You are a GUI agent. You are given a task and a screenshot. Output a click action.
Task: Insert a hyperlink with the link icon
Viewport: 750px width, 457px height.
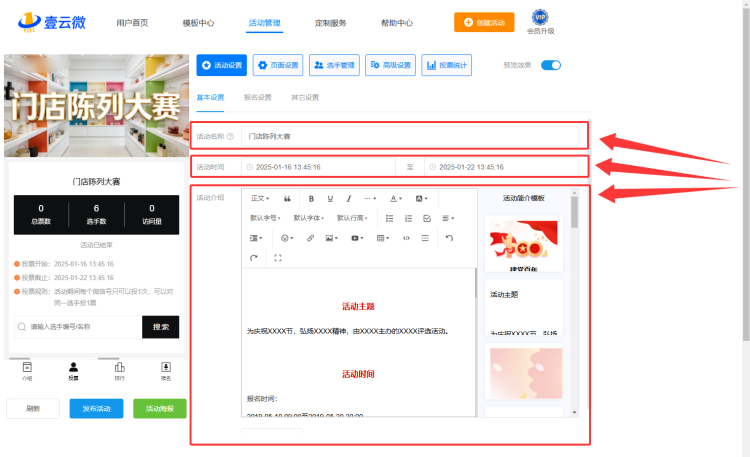(310, 238)
